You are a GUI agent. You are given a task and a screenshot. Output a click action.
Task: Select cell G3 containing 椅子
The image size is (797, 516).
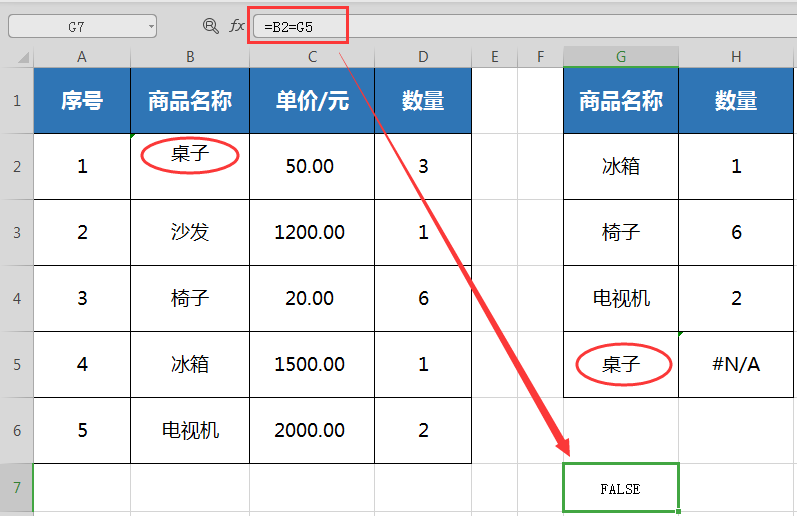pos(621,233)
